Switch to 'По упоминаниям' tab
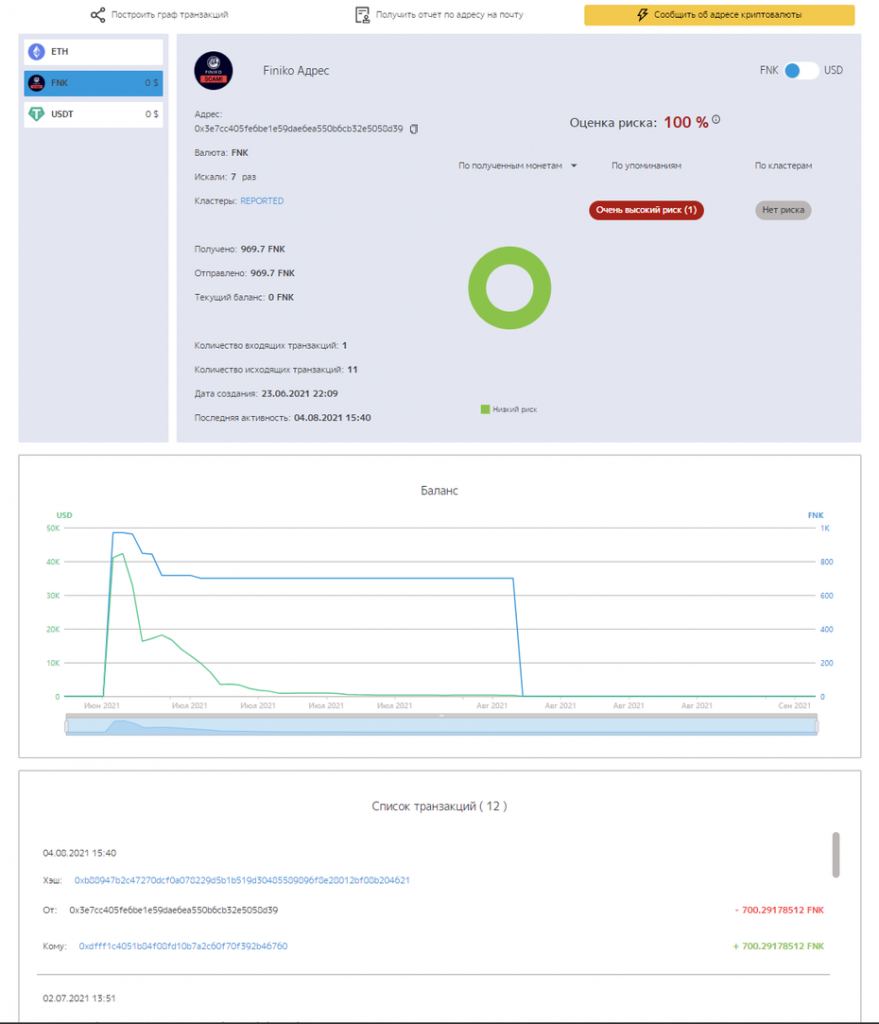879x1024 pixels. [x=647, y=166]
